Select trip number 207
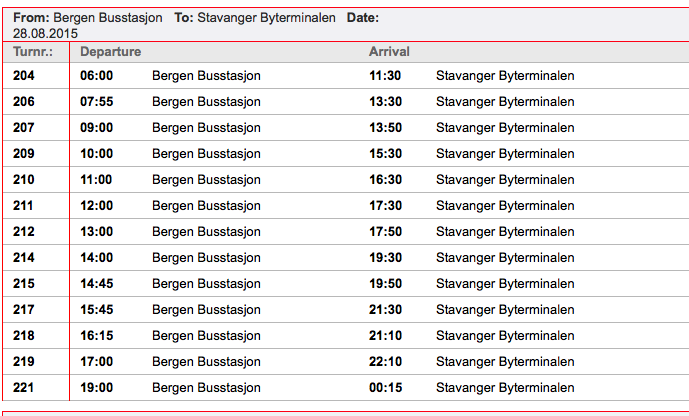 coord(24,127)
